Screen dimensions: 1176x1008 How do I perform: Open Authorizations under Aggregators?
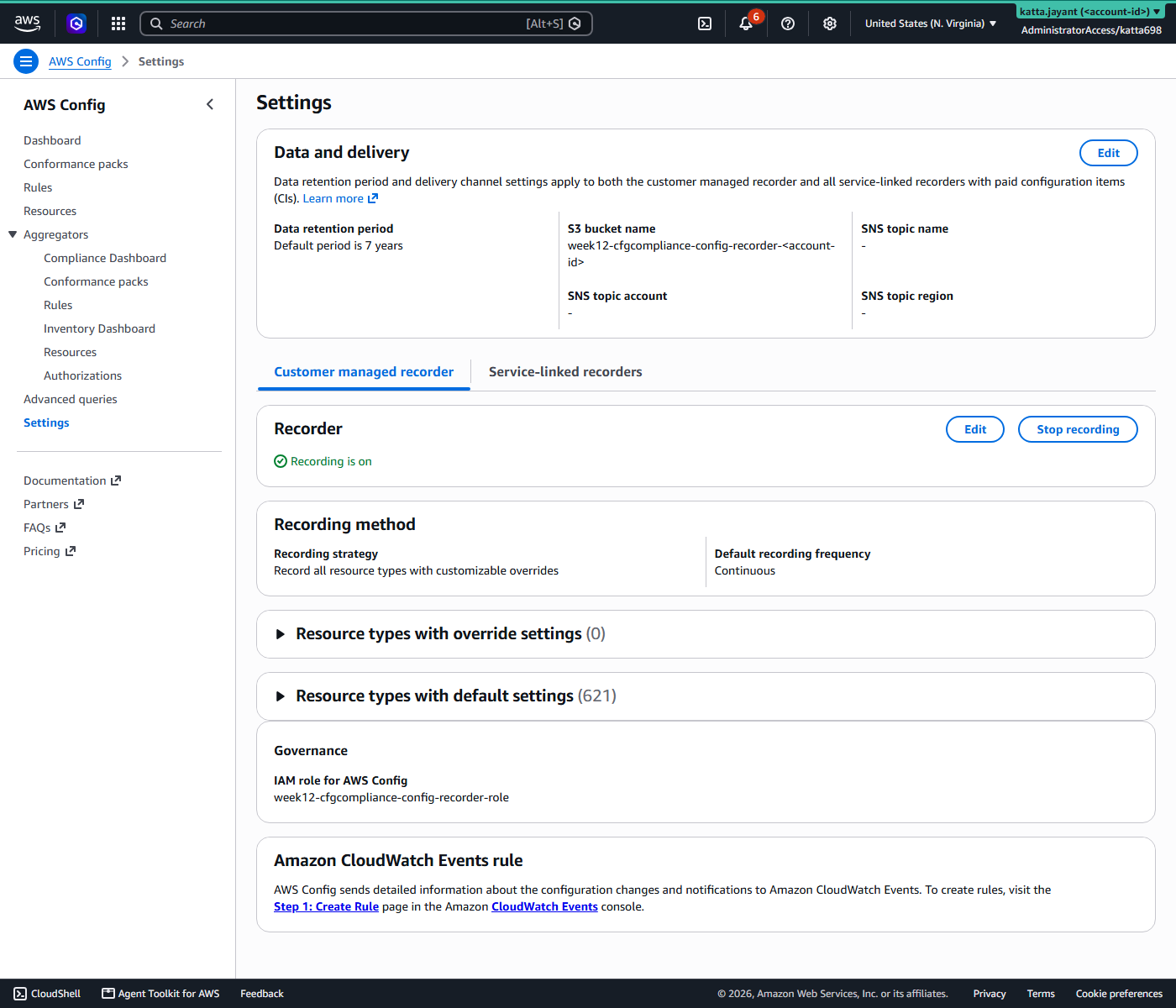[82, 375]
